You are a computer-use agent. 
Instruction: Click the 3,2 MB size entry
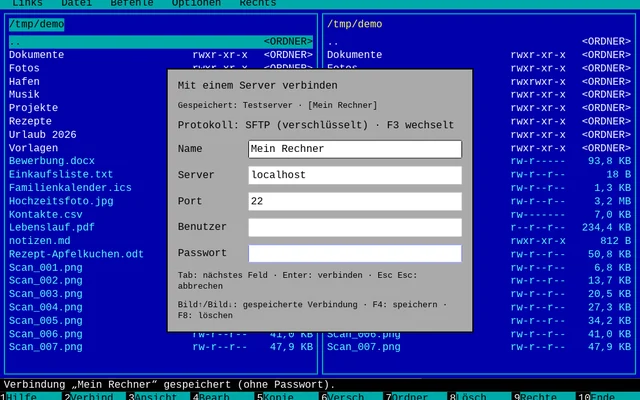pyautogui.click(x=612, y=201)
